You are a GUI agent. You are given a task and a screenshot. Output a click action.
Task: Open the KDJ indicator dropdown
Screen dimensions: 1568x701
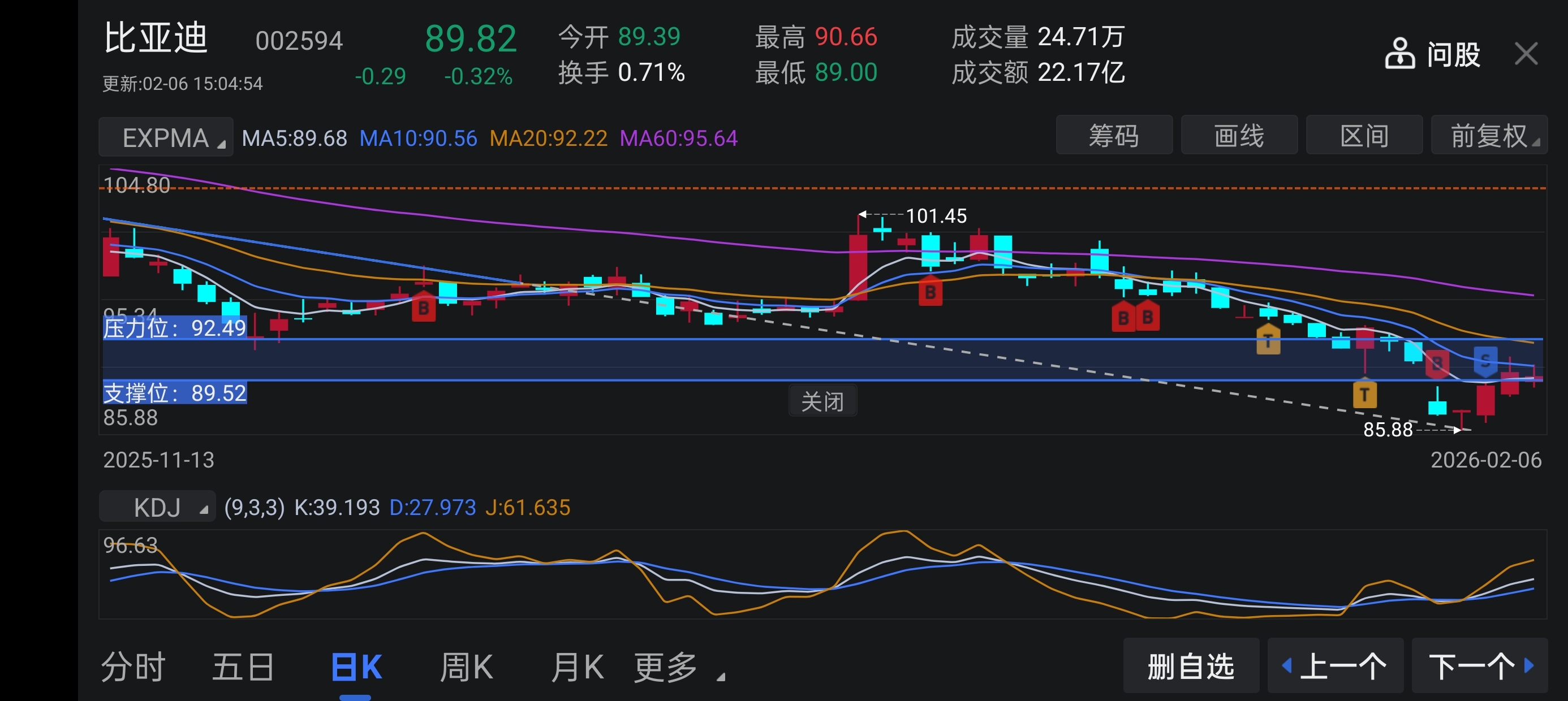point(157,507)
